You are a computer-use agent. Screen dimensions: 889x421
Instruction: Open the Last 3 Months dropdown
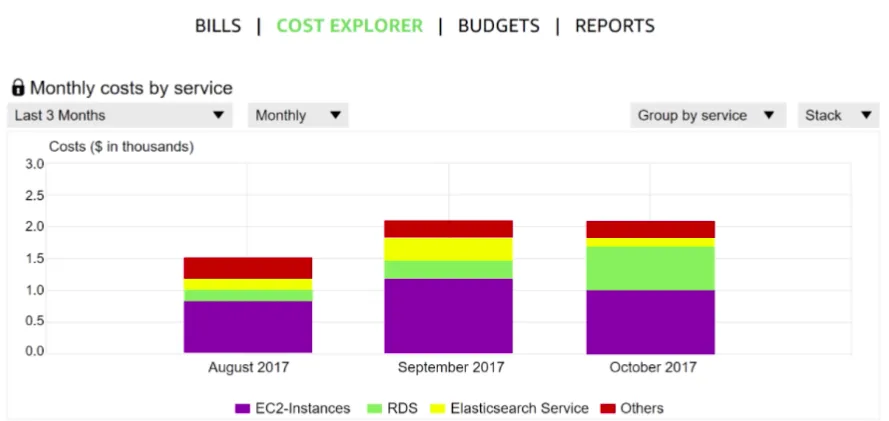(120, 116)
